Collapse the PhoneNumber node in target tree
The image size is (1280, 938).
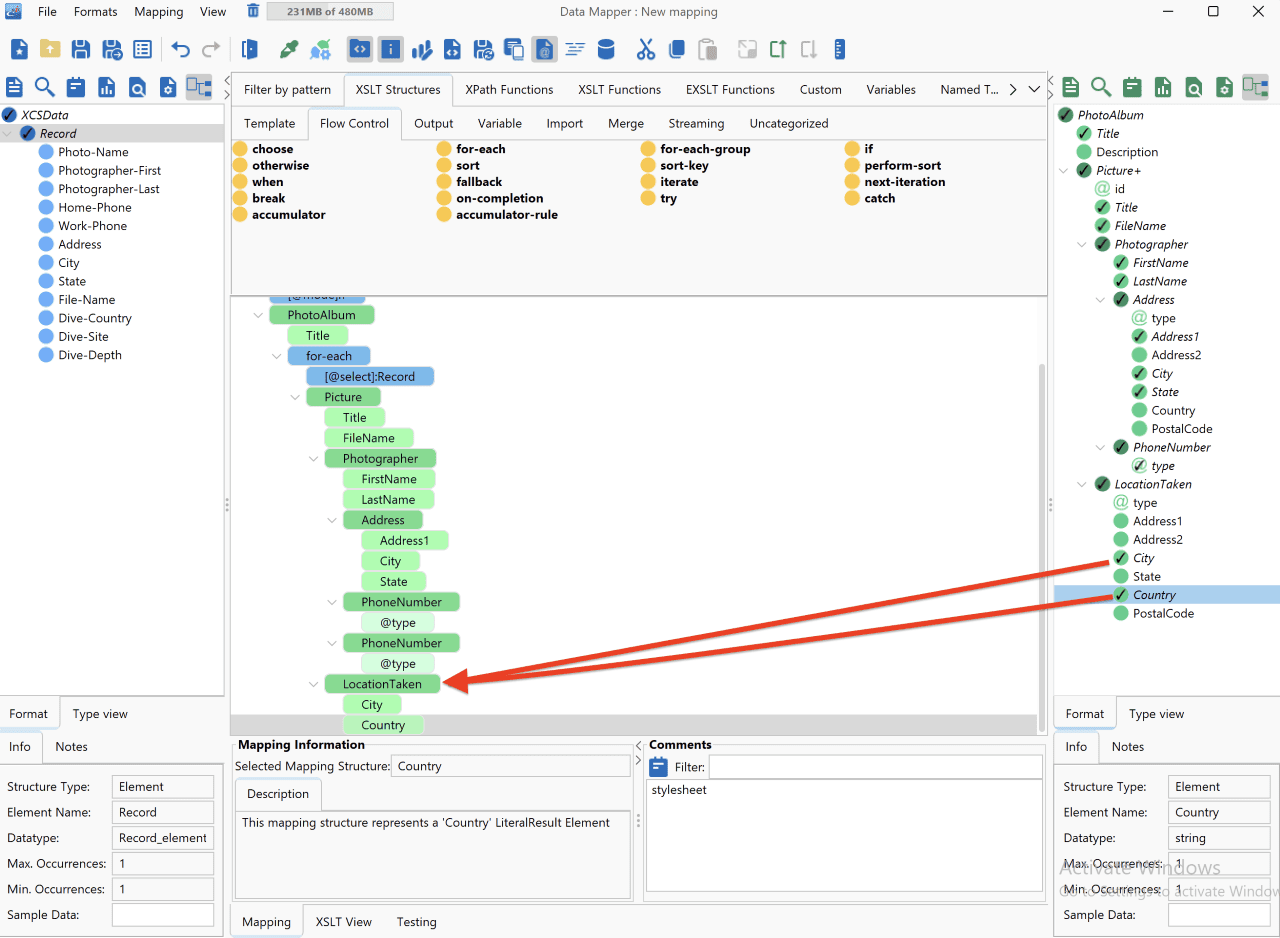1101,448
